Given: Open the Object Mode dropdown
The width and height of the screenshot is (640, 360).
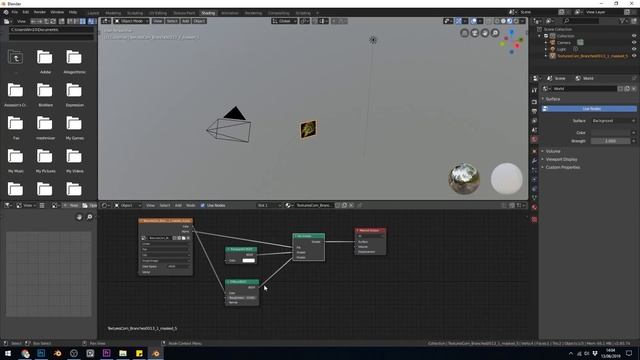Looking at the screenshot, I should (x=131, y=21).
